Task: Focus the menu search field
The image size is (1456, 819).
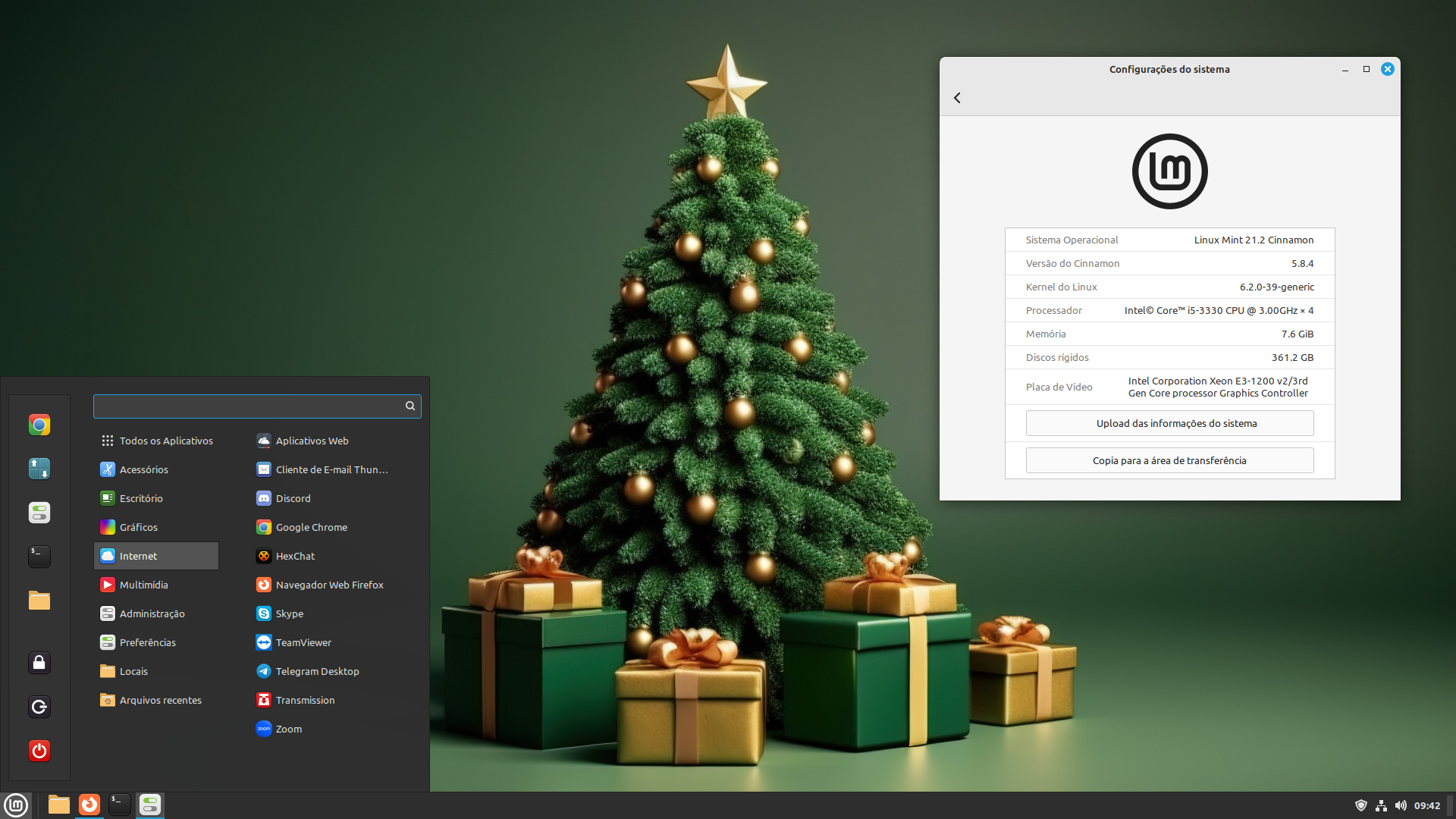Action: [257, 406]
